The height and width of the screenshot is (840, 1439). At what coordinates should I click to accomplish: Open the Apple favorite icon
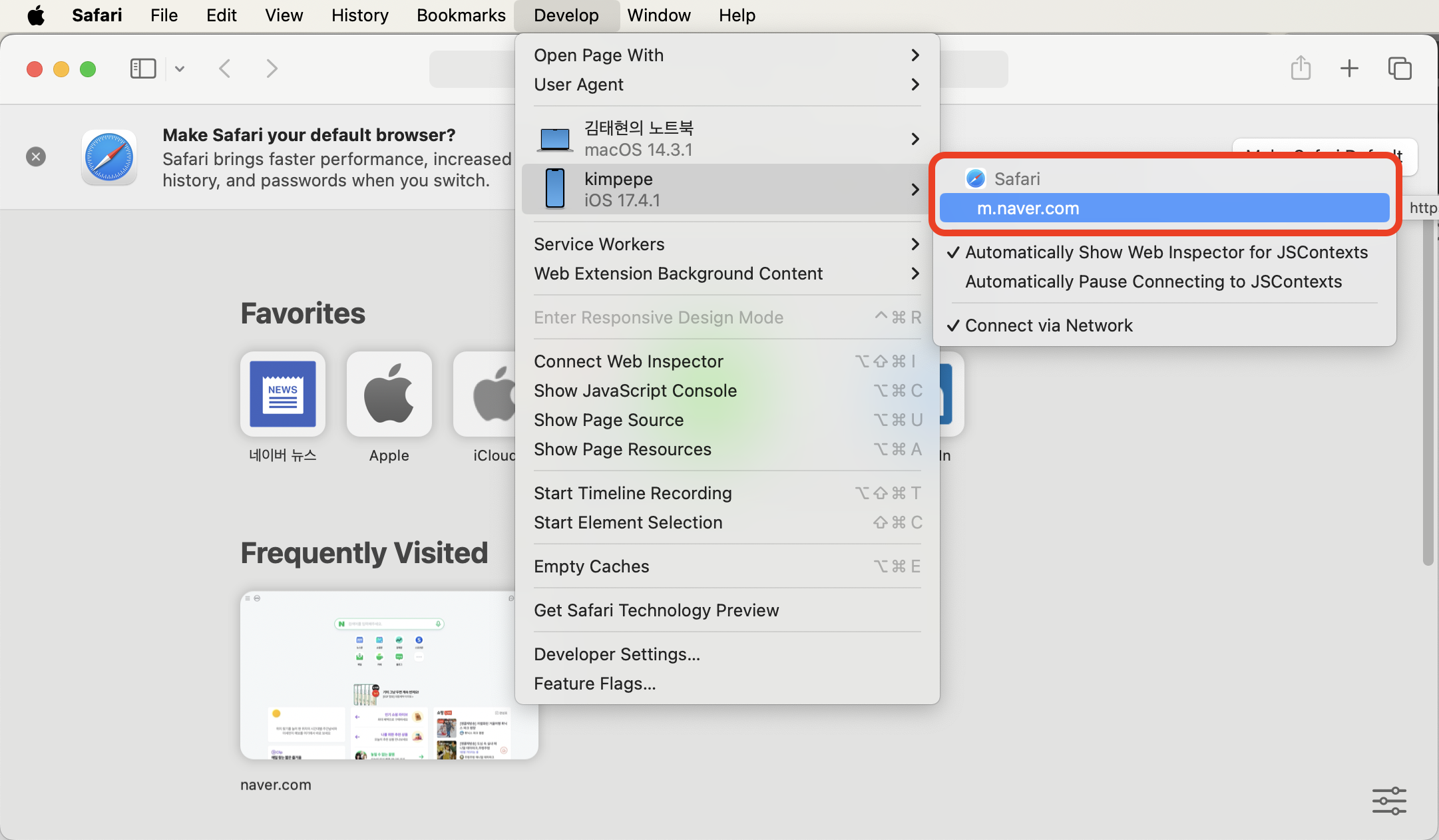click(389, 395)
